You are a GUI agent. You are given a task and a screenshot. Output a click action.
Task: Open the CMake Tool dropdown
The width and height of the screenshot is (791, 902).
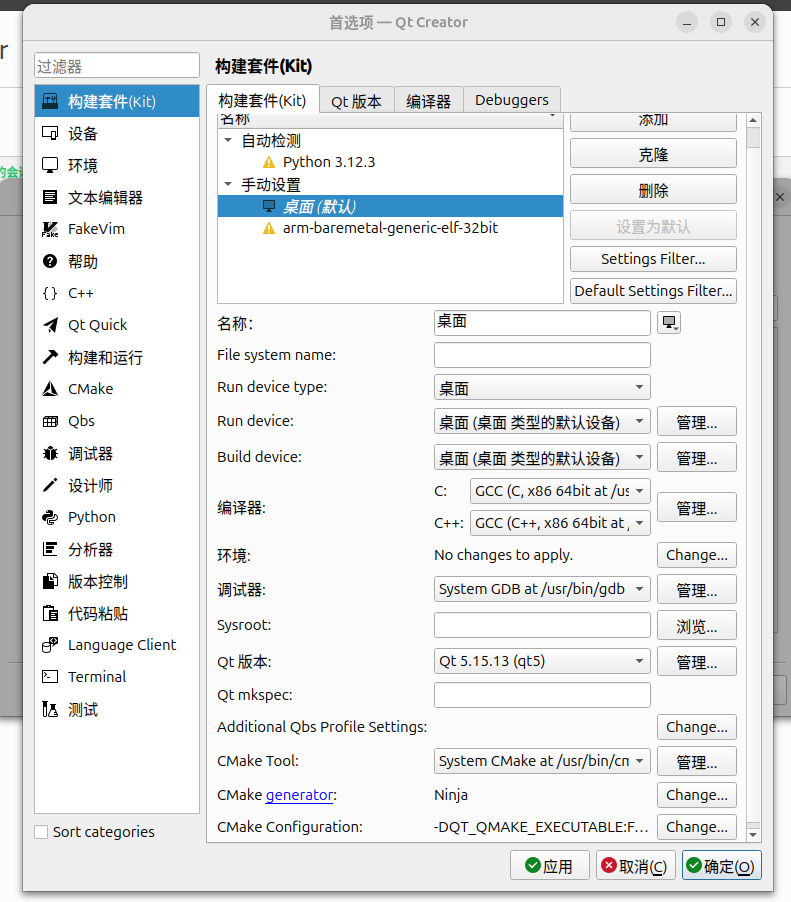[542, 761]
